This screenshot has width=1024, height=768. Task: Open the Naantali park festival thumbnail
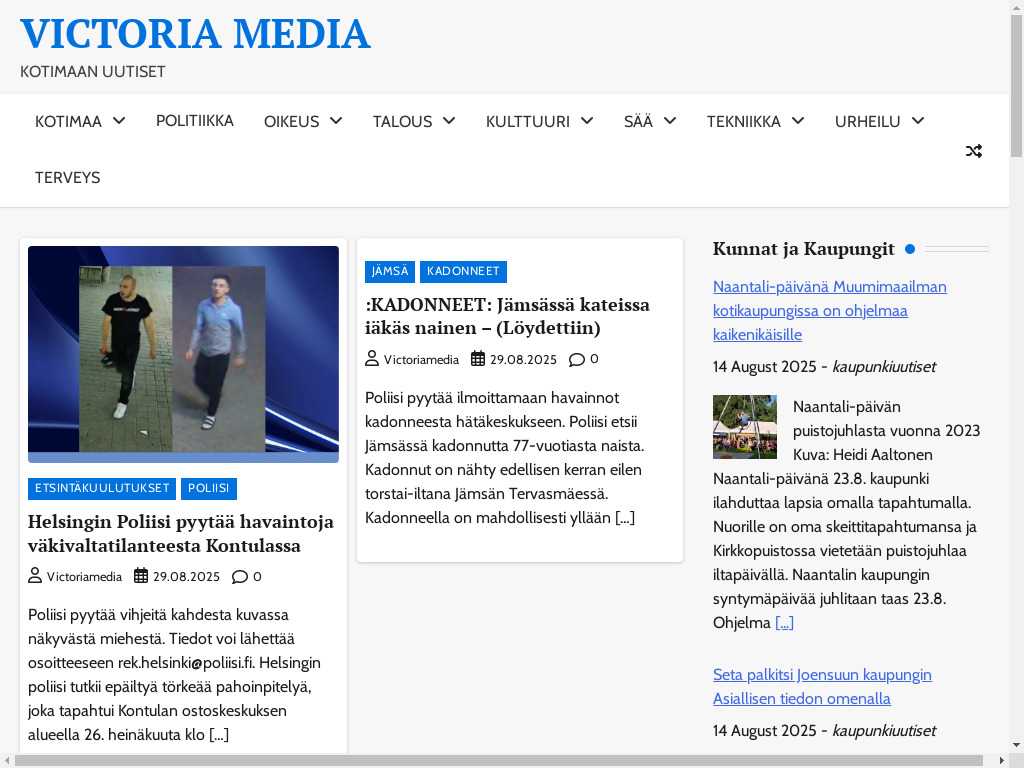coord(744,426)
